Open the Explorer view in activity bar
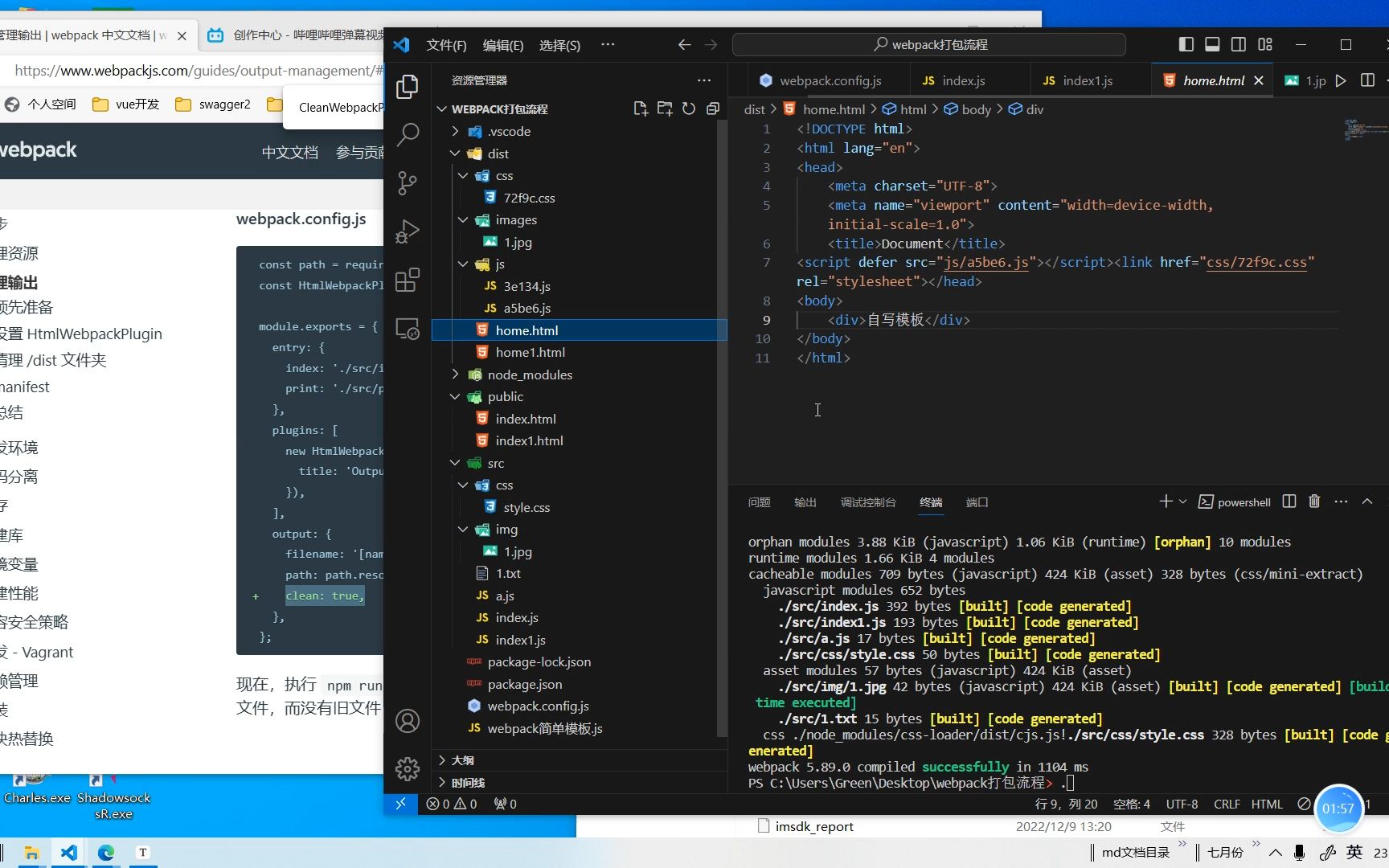The height and width of the screenshot is (868, 1389). (x=408, y=86)
